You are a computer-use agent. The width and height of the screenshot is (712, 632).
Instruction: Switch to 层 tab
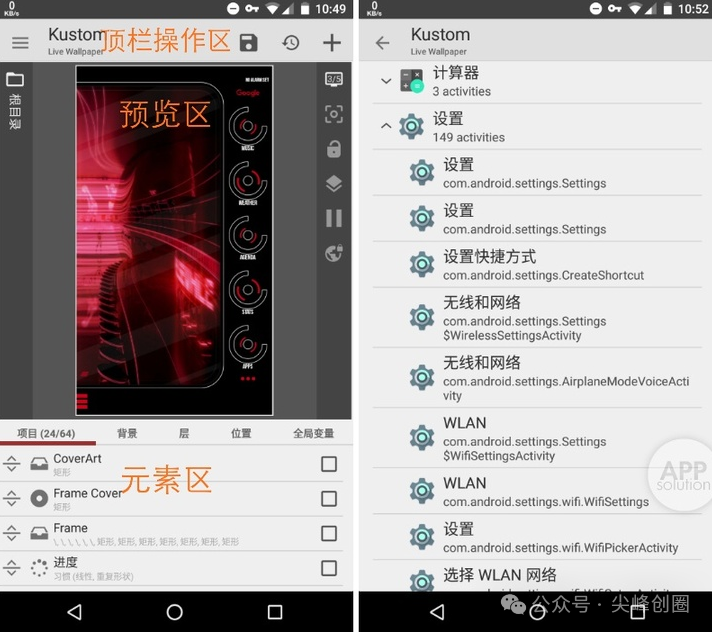[184, 434]
